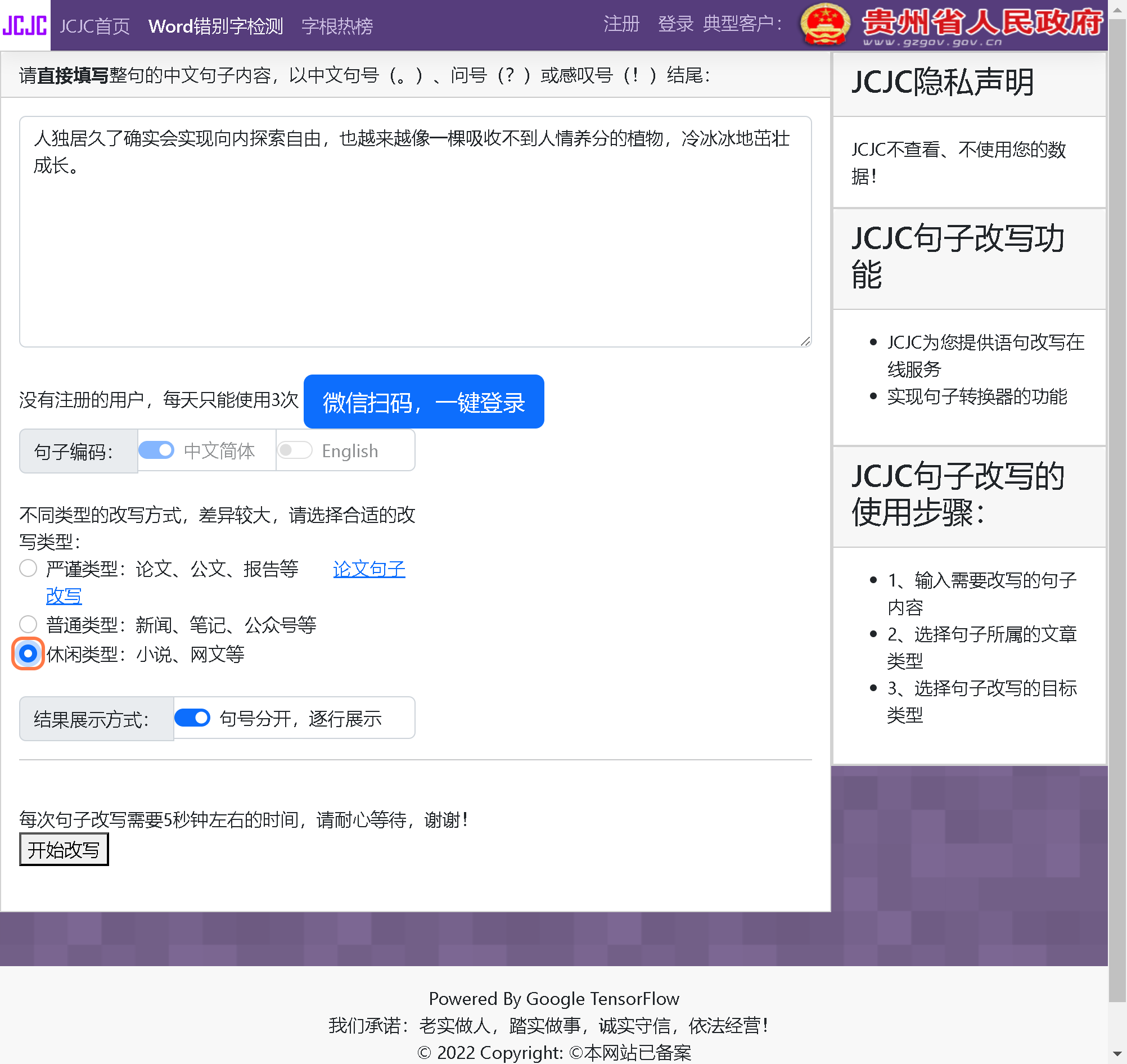The image size is (1127, 1064).
Task: Click the 实现句子转换器的功能 list item
Action: pyautogui.click(x=977, y=396)
